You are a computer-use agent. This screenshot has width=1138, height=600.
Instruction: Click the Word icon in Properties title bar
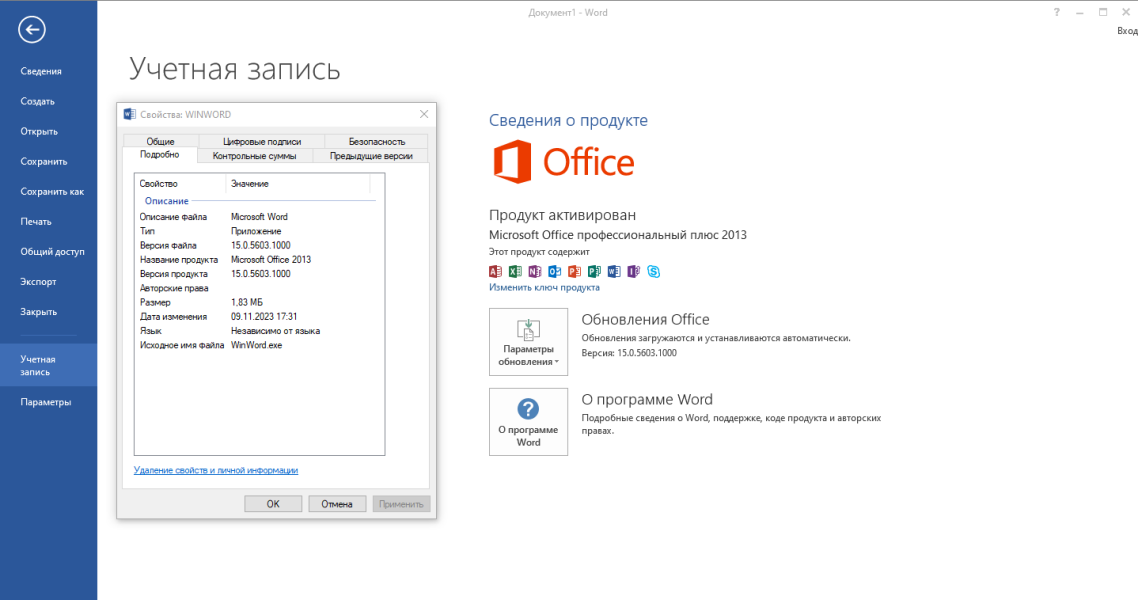pyautogui.click(x=130, y=114)
